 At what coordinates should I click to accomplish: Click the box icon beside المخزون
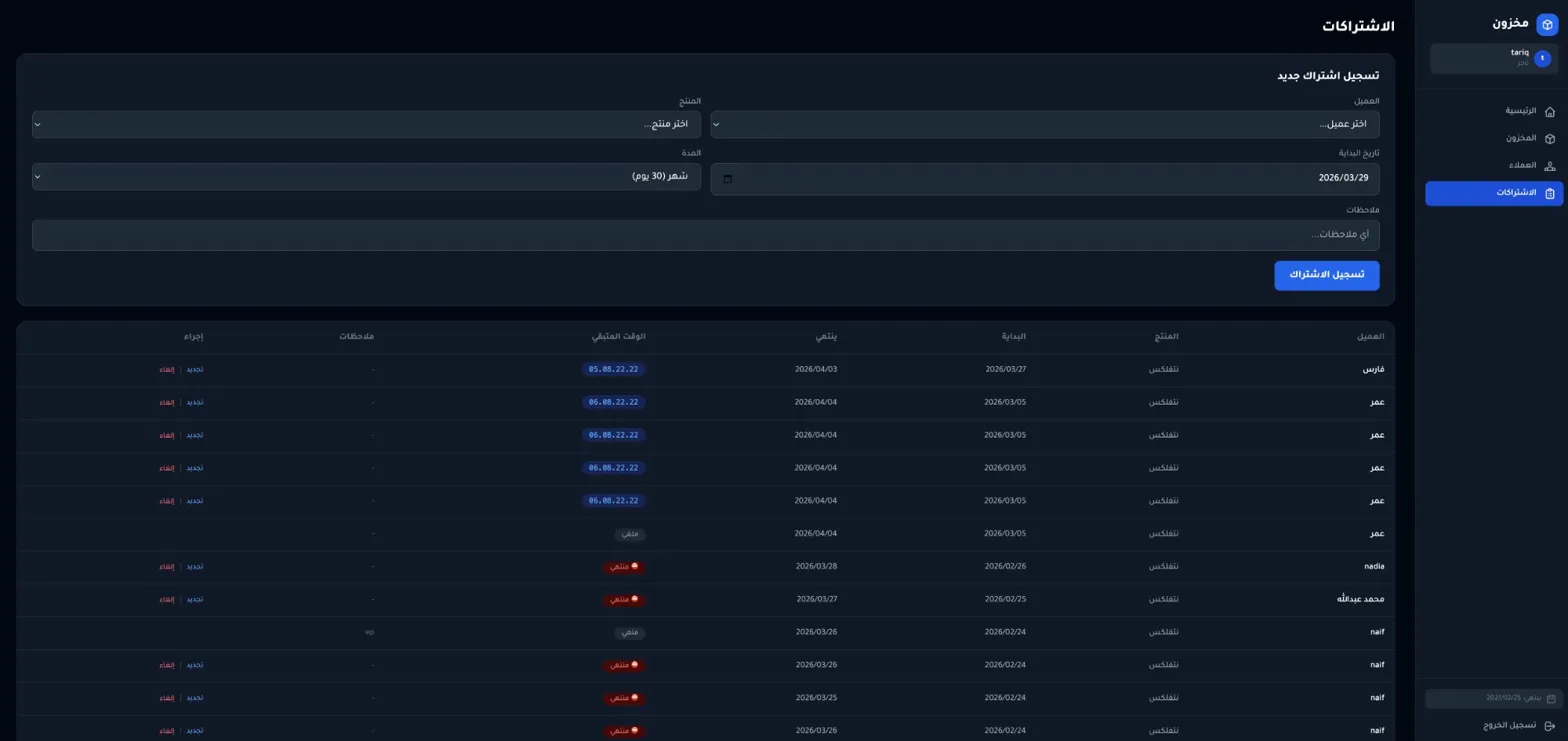coord(1550,139)
